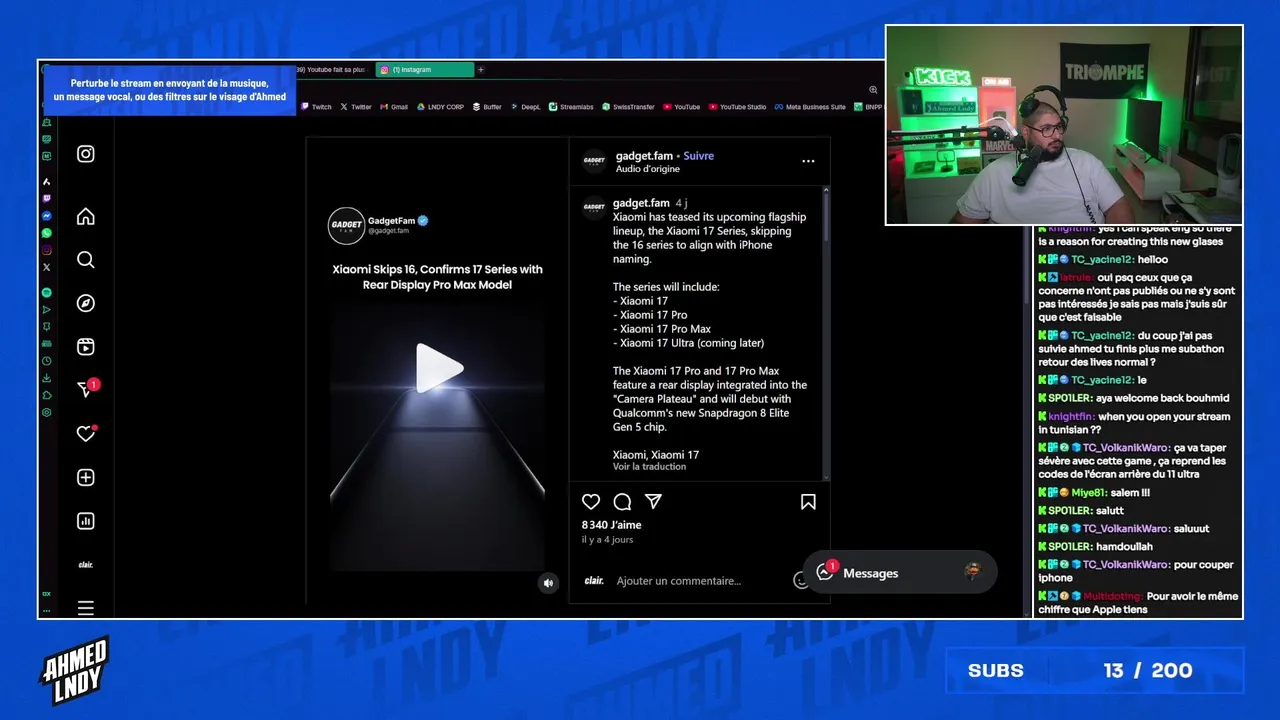The image size is (1280, 720).
Task: Save the post with bookmark icon
Action: [x=808, y=502]
